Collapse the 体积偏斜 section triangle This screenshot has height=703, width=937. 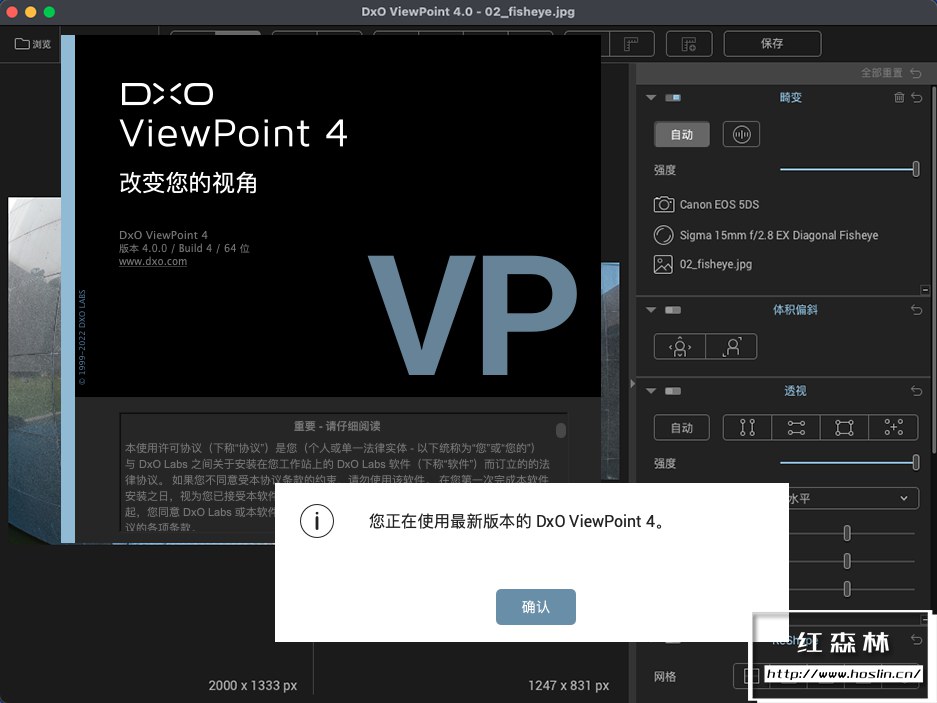coord(651,310)
